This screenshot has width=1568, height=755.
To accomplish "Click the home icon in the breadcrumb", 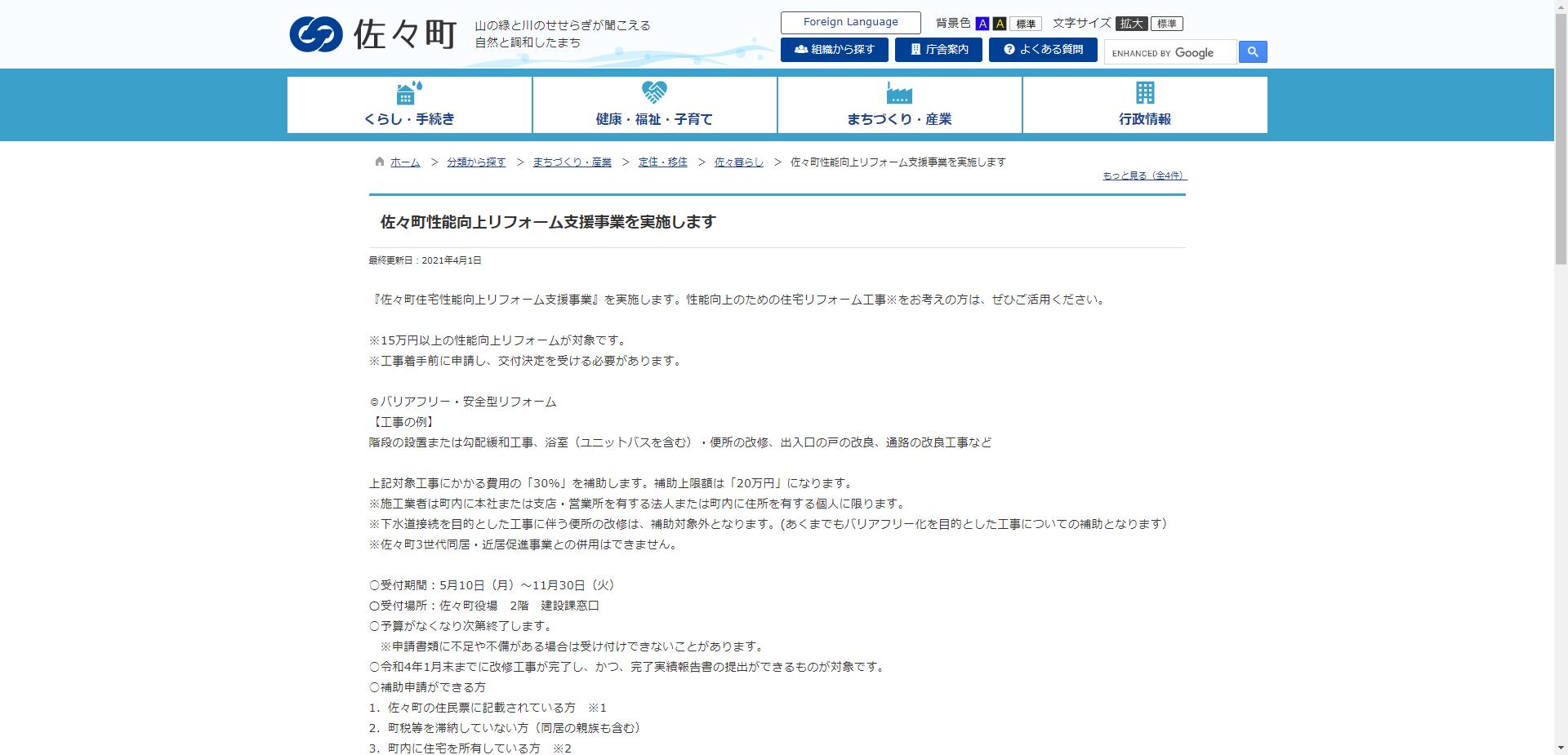I will [x=378, y=161].
